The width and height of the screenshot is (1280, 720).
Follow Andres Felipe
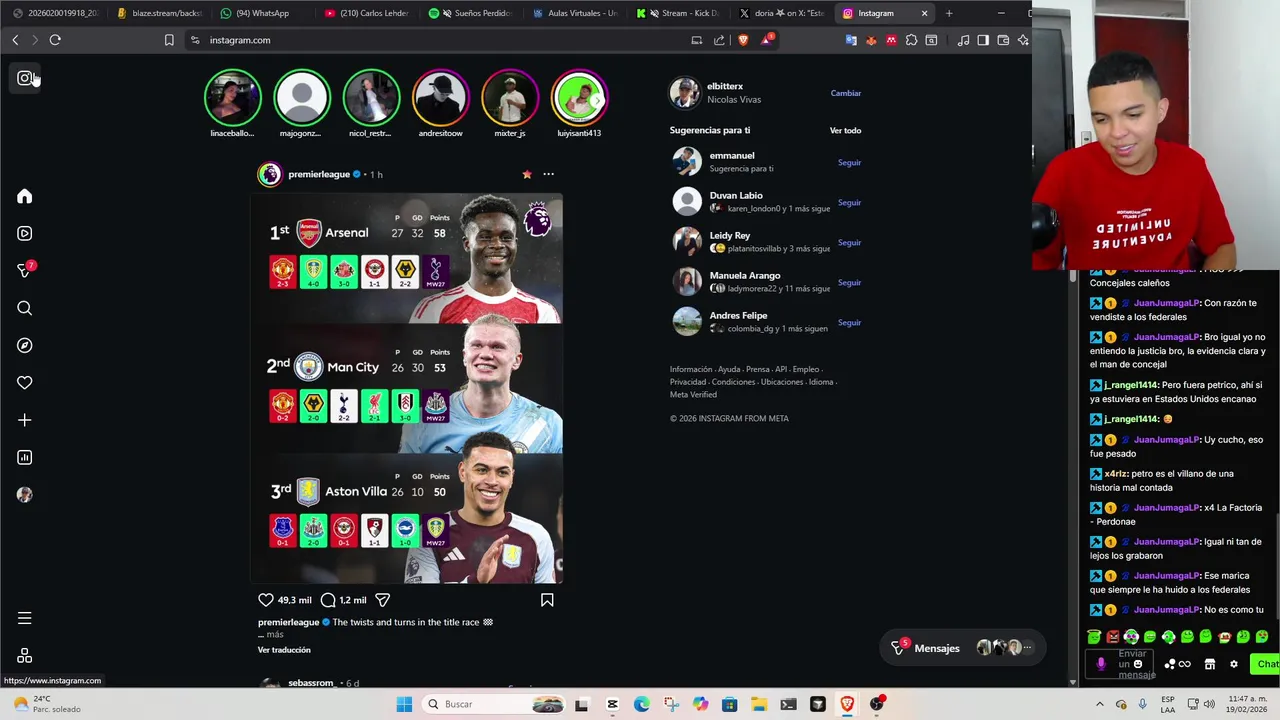point(849,322)
